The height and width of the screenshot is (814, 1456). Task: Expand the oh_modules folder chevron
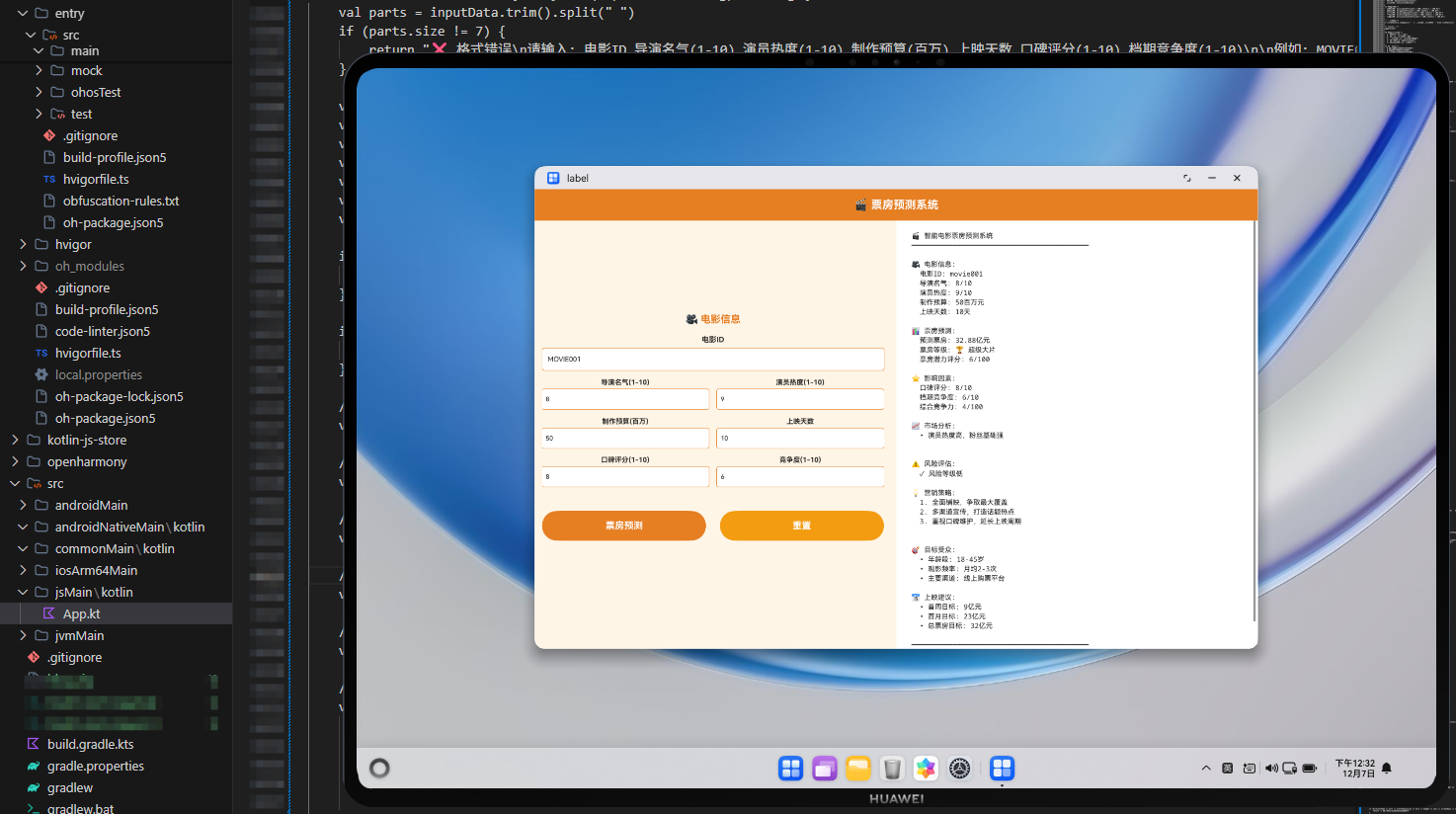(x=23, y=266)
